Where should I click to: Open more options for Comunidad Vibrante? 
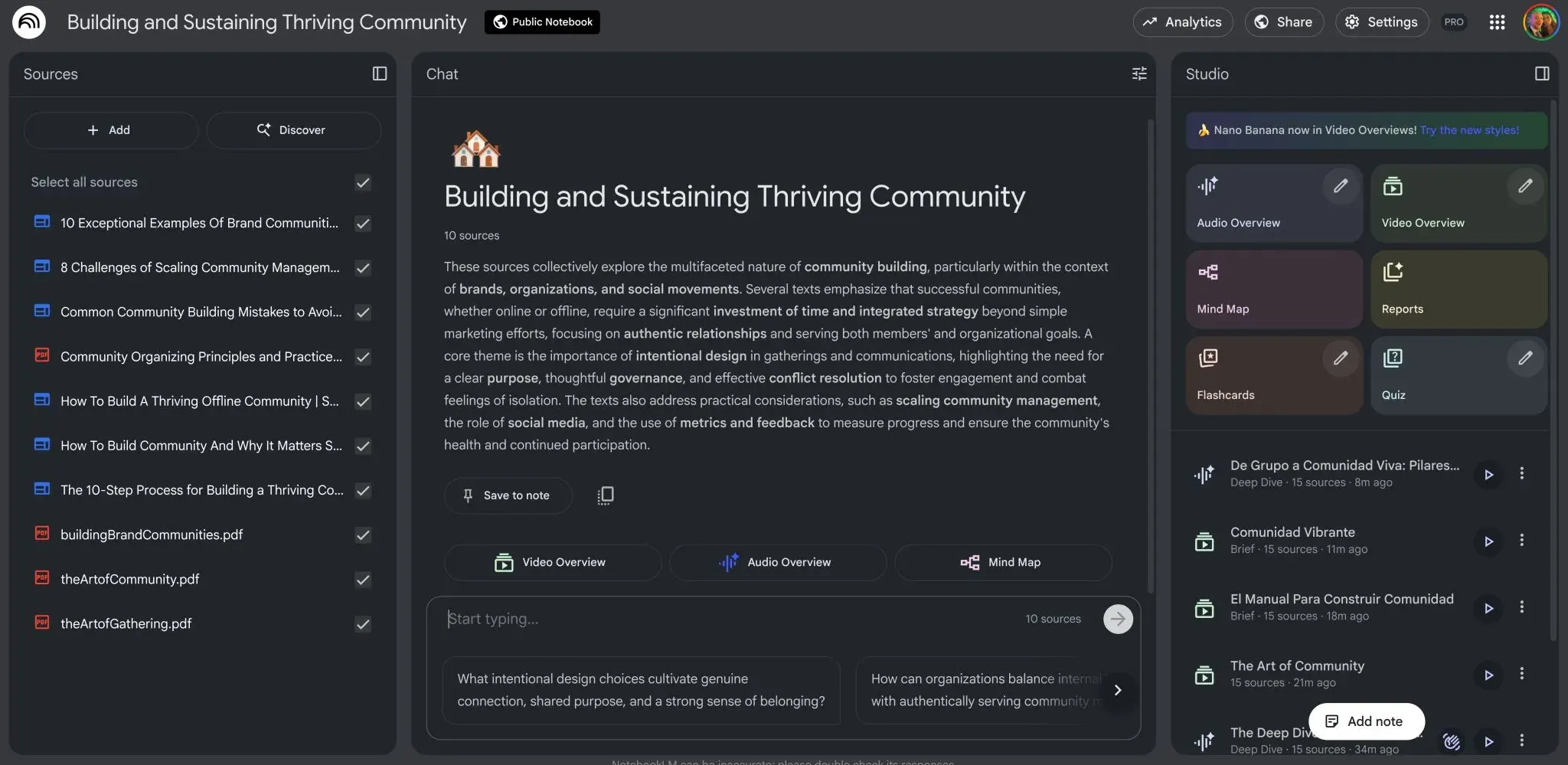tap(1522, 540)
